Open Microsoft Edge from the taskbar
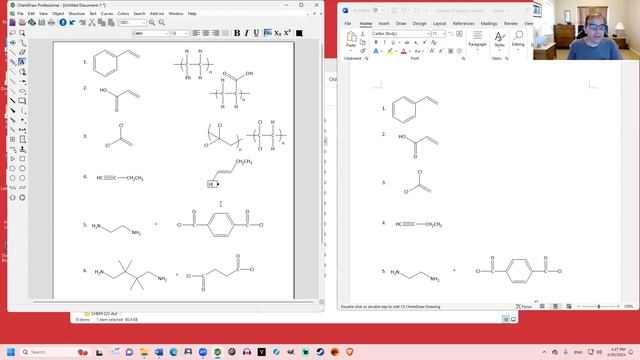Screen dimensions: 640x360 pos(173,352)
